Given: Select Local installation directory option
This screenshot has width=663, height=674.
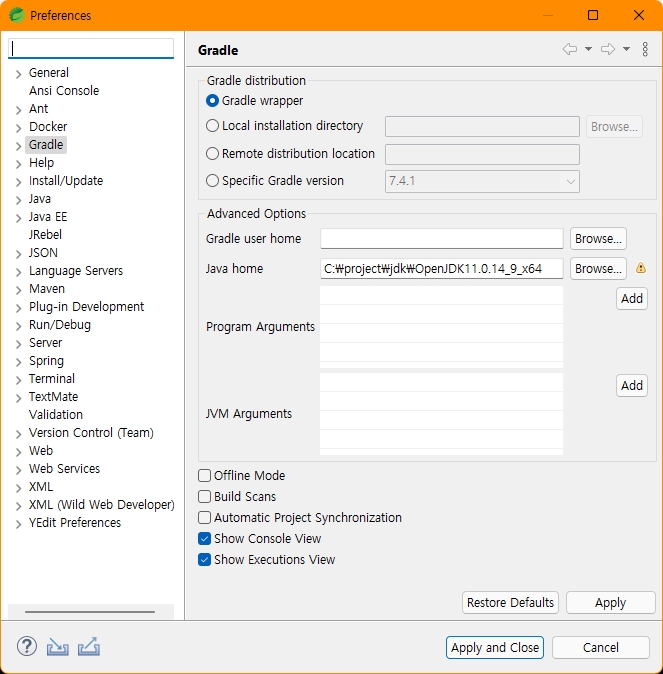Looking at the screenshot, I should pyautogui.click(x=212, y=126).
